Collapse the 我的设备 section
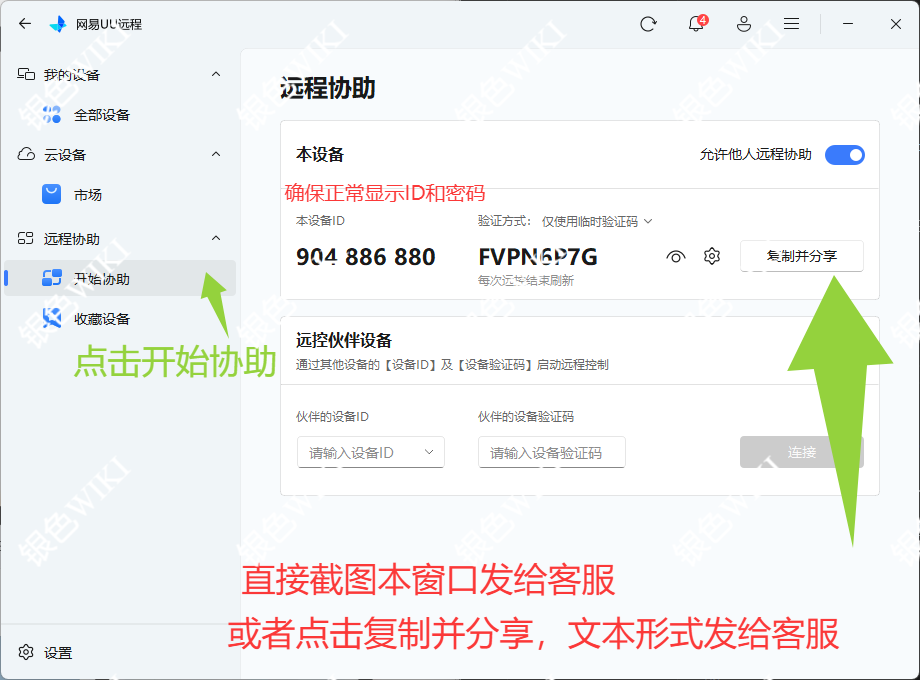The height and width of the screenshot is (680, 920). coord(216,73)
